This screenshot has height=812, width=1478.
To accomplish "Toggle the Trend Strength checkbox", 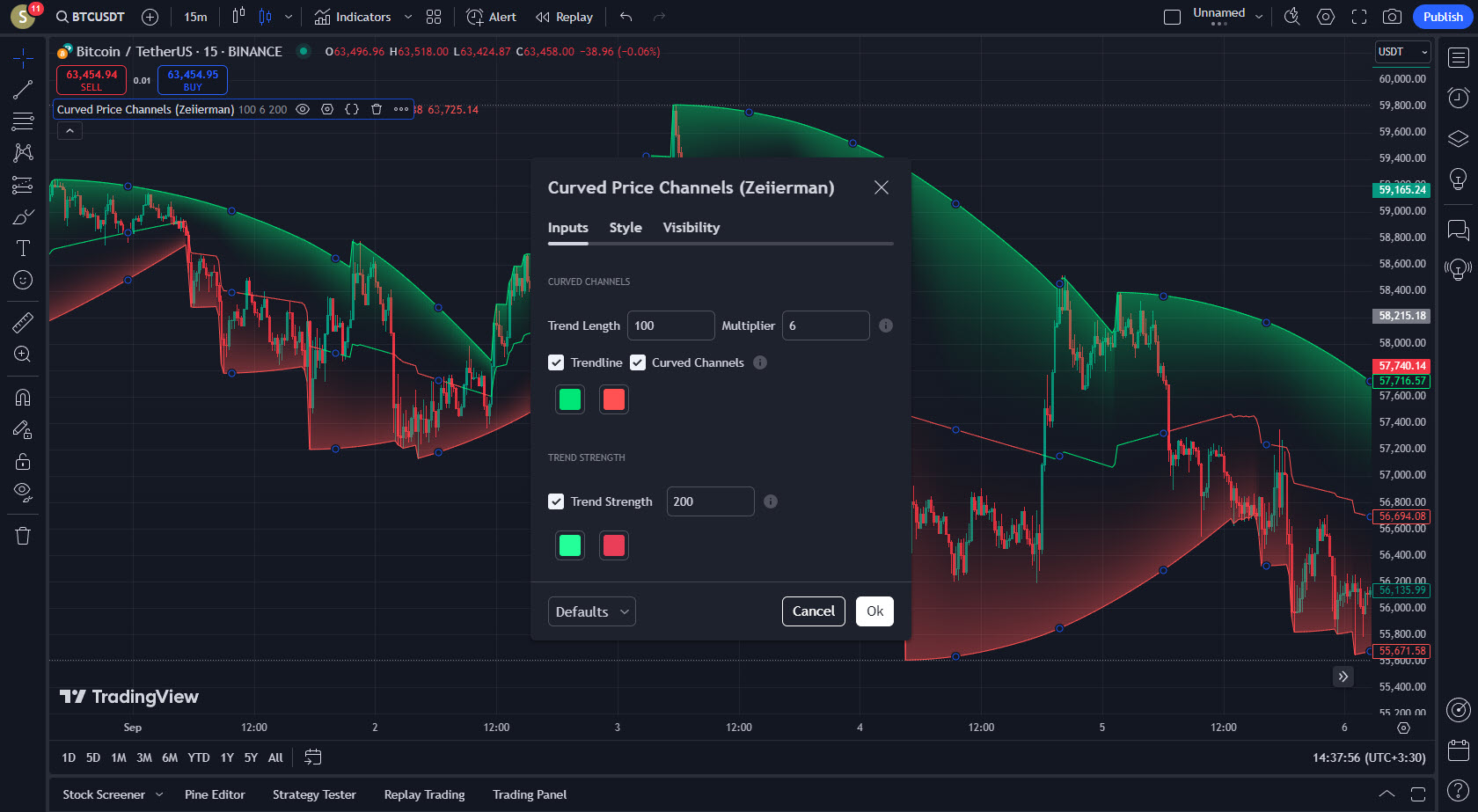I will coord(556,501).
